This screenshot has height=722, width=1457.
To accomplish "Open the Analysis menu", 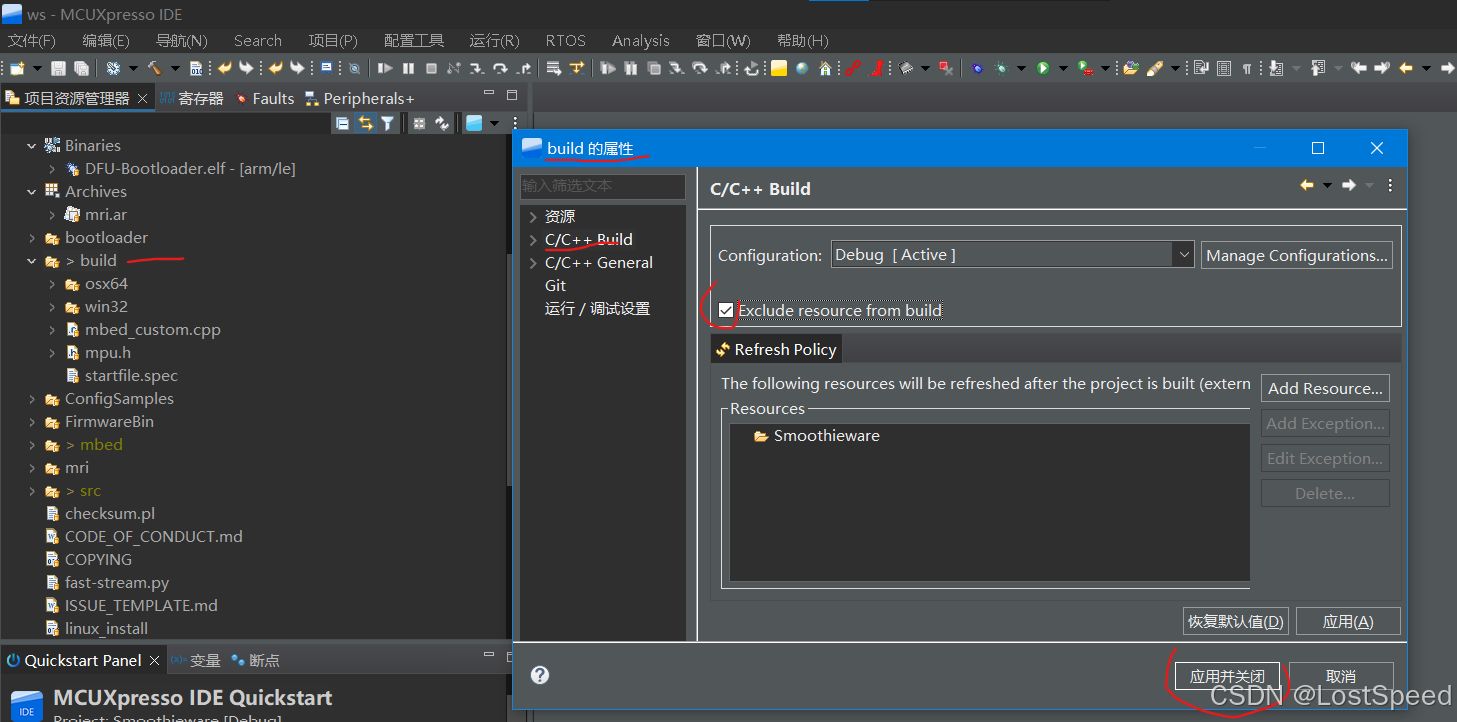I will point(641,41).
